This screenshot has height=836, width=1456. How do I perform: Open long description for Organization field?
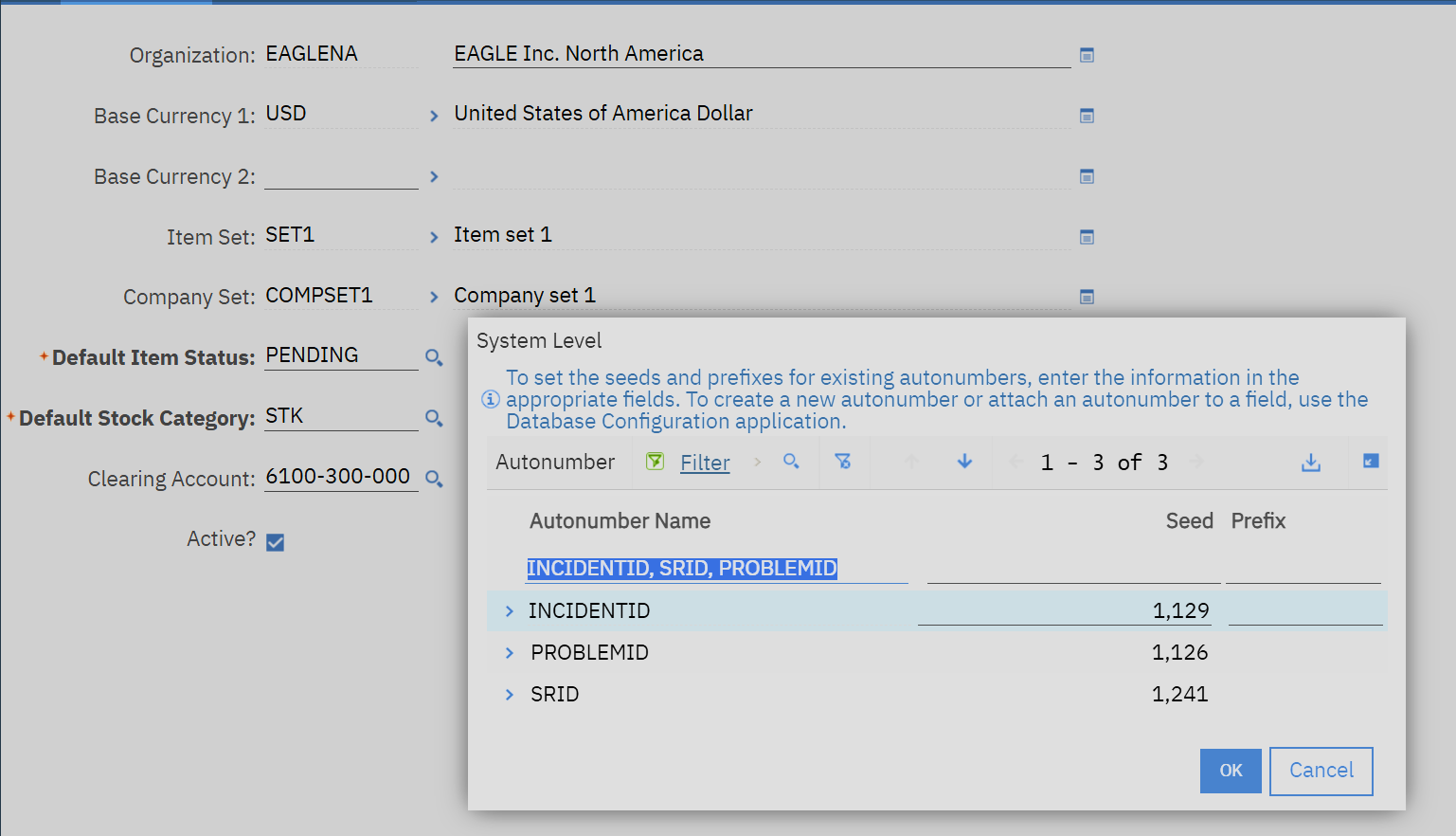pos(1088,55)
